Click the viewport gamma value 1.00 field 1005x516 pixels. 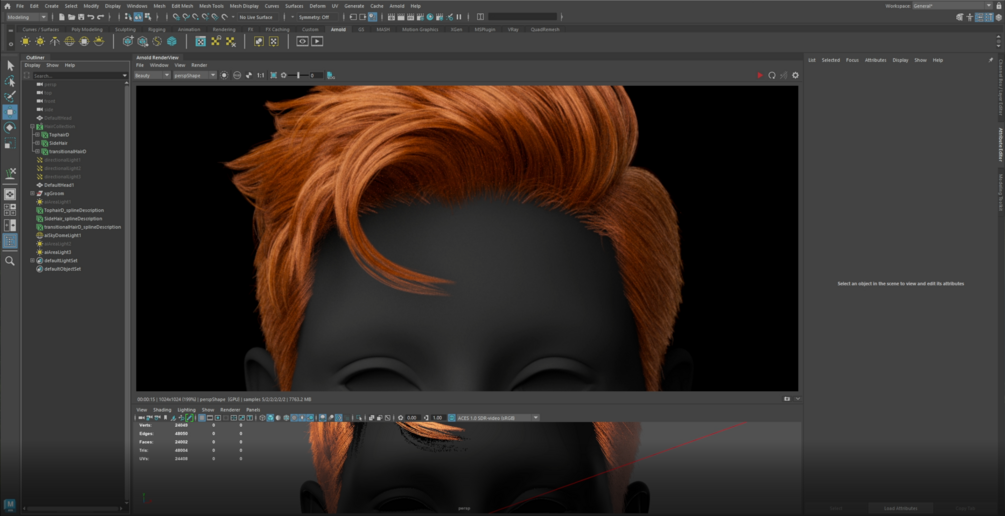[x=438, y=417]
